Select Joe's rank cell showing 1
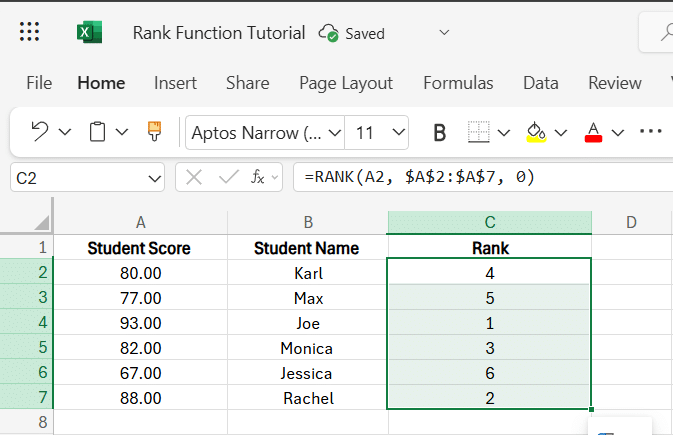The image size is (673, 435). point(490,322)
